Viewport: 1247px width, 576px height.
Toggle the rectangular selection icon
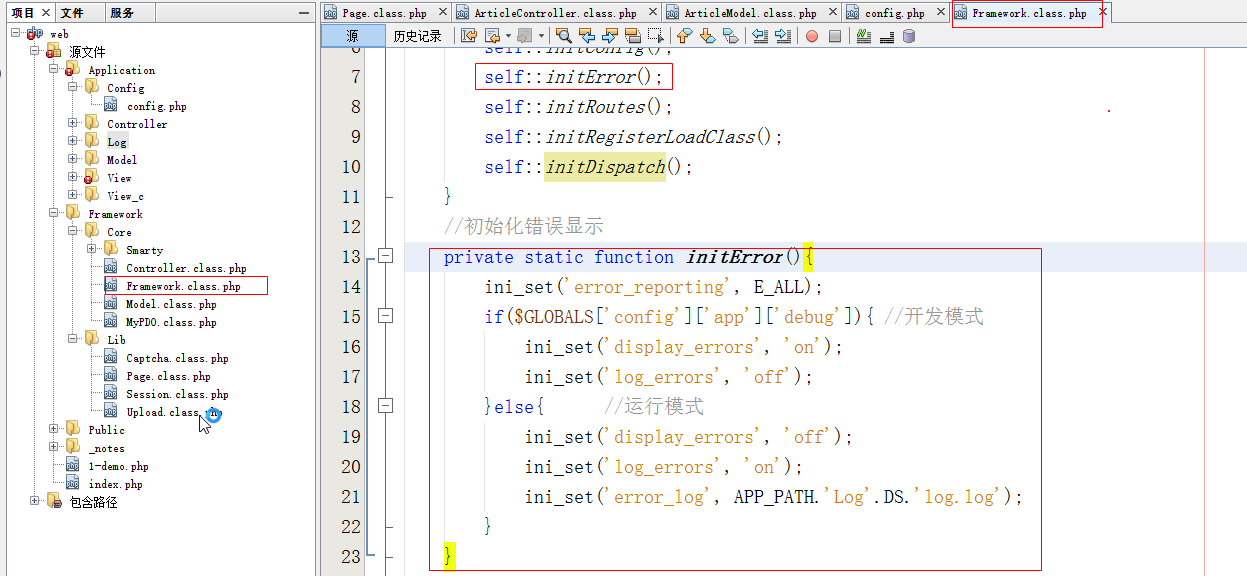click(x=656, y=36)
